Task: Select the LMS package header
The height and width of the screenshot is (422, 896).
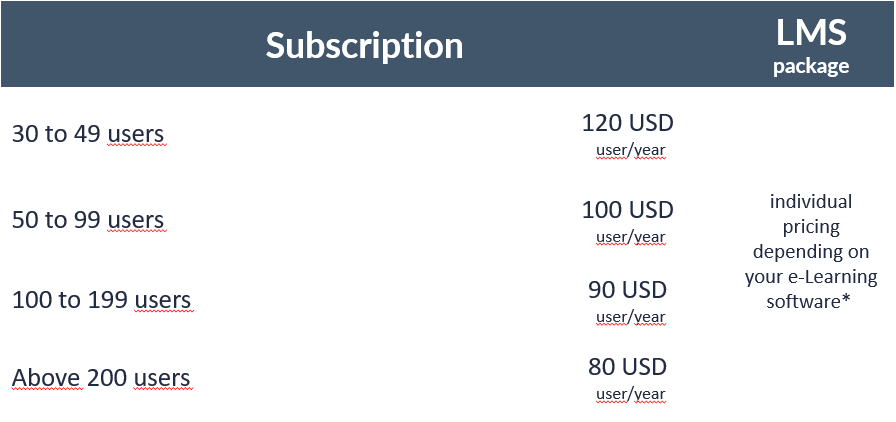Action: (811, 46)
